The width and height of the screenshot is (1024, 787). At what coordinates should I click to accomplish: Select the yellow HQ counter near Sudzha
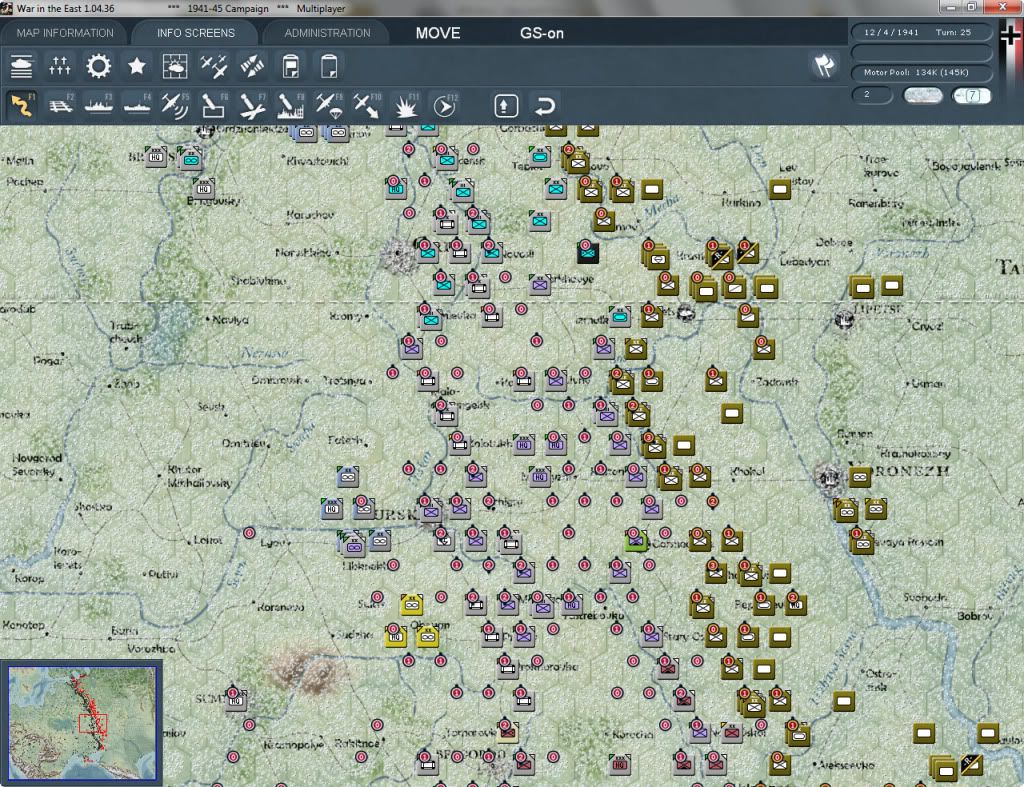396,636
